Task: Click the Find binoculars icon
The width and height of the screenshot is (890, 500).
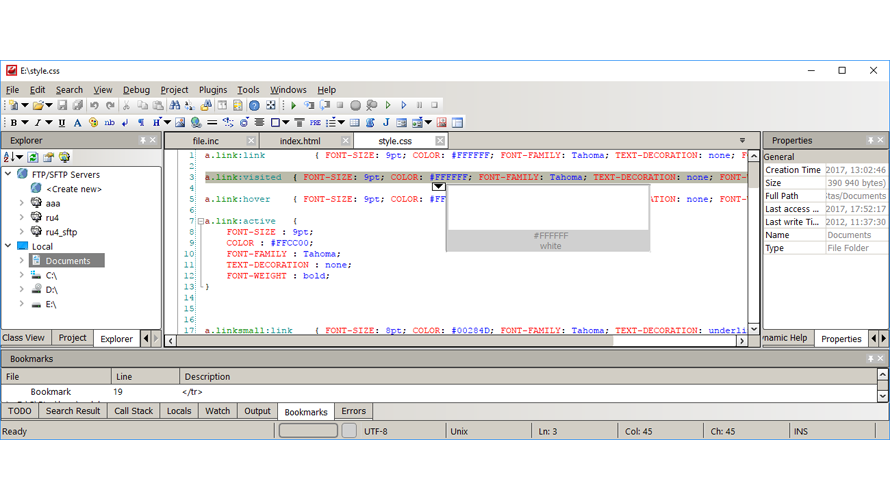Action: click(x=175, y=106)
